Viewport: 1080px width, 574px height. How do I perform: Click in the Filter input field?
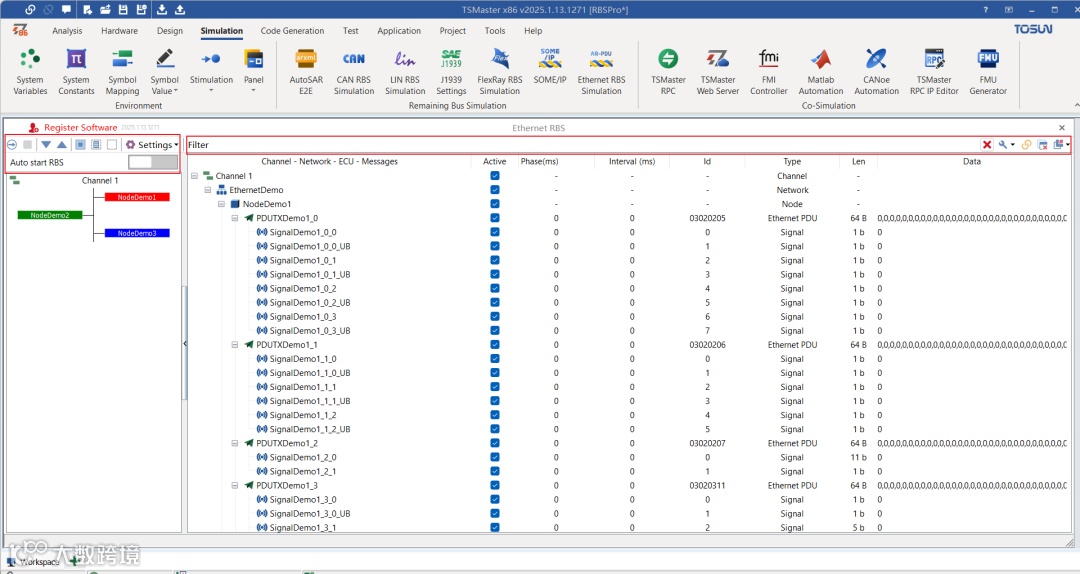[583, 145]
